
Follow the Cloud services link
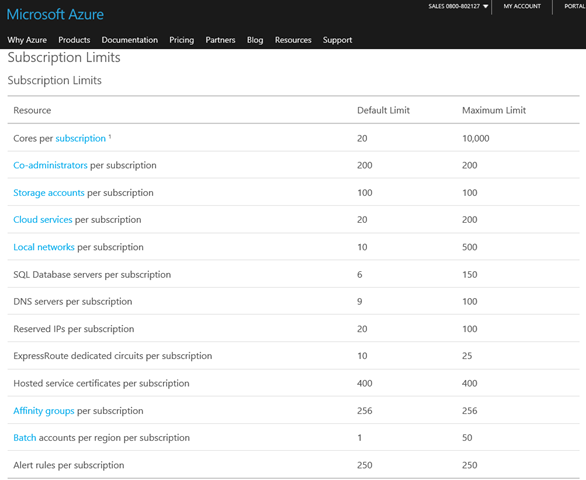[x=43, y=220]
